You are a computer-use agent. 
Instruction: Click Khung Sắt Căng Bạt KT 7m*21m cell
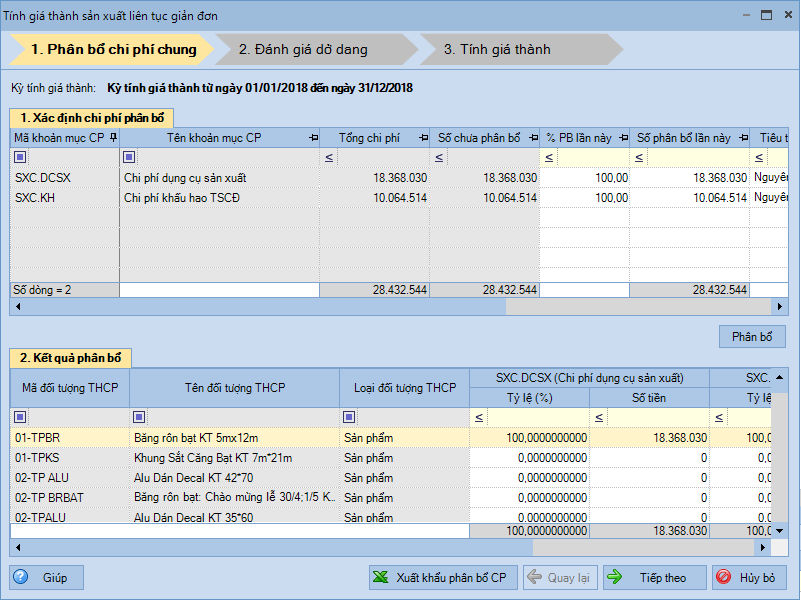(234, 458)
